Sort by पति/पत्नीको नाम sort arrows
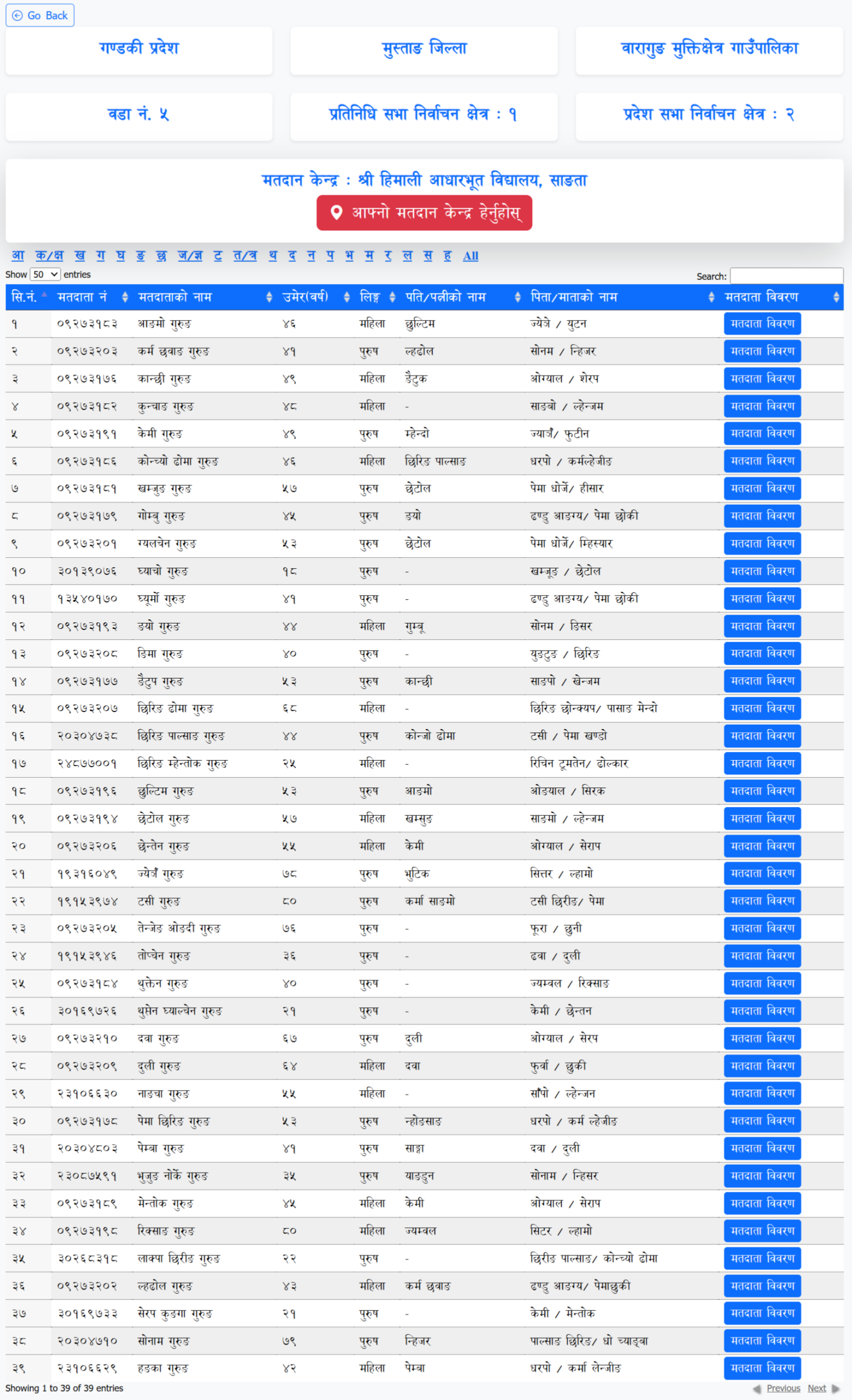 coord(517,297)
